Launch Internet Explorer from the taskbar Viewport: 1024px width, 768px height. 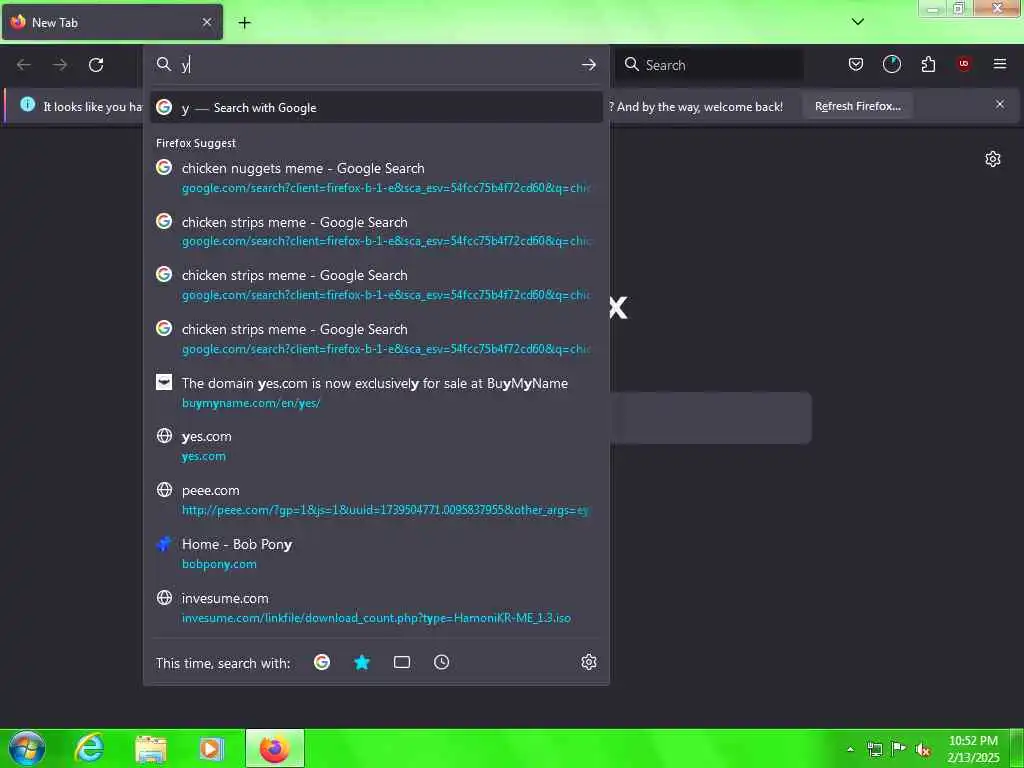89,748
